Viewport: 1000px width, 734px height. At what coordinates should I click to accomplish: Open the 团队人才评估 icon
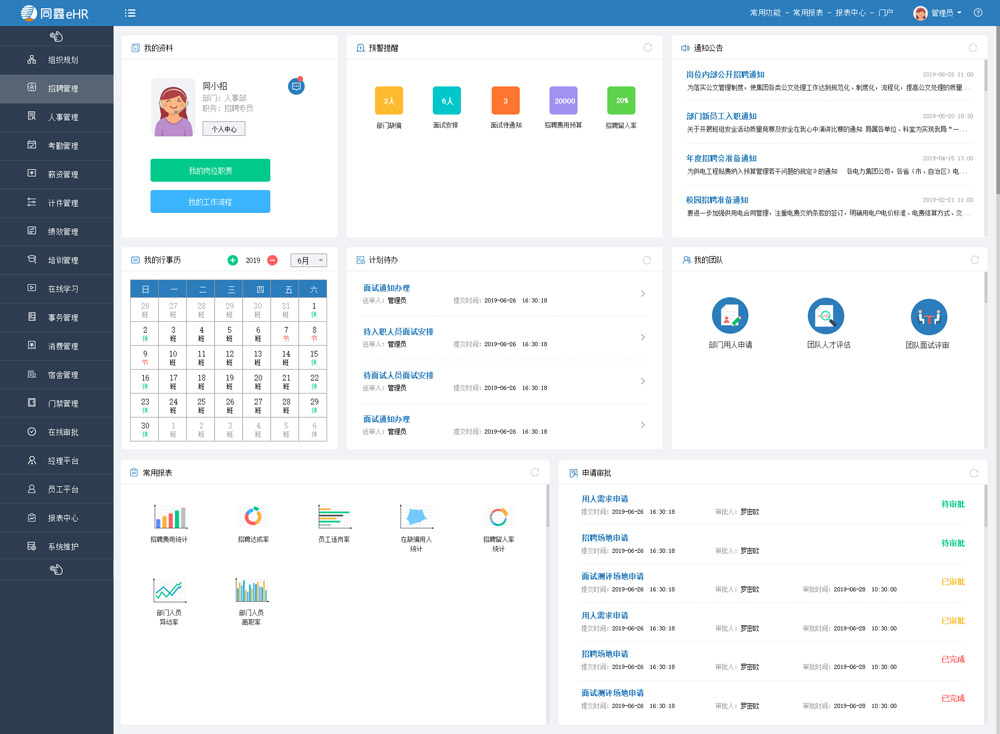(x=826, y=316)
